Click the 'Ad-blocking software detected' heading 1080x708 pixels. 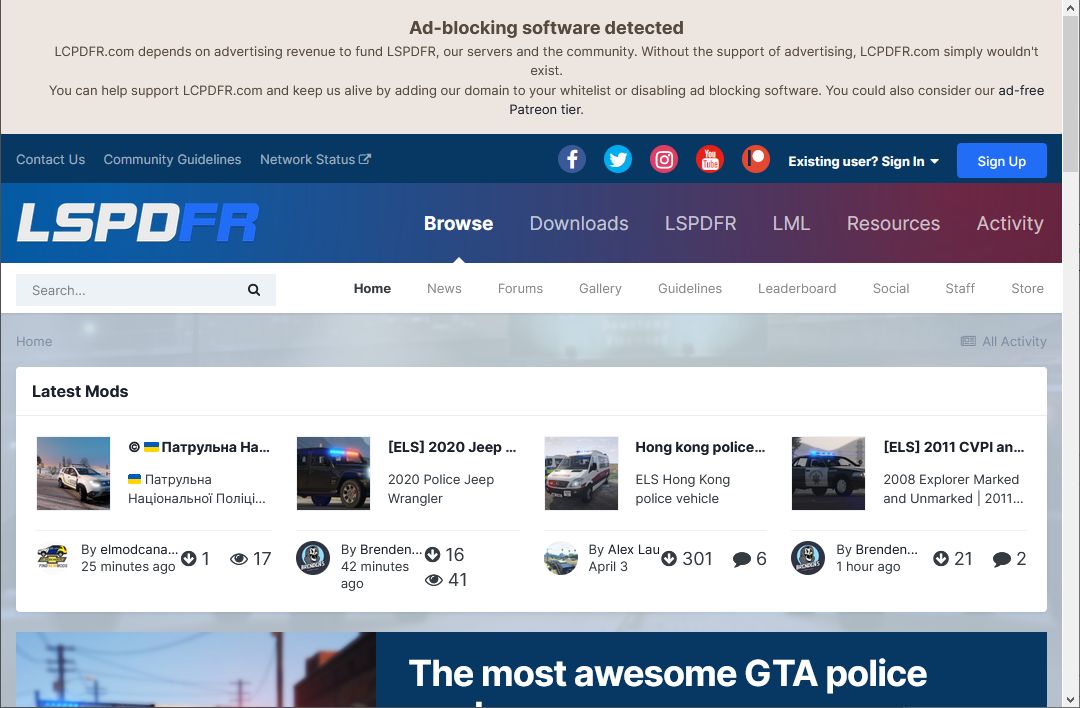(x=546, y=28)
